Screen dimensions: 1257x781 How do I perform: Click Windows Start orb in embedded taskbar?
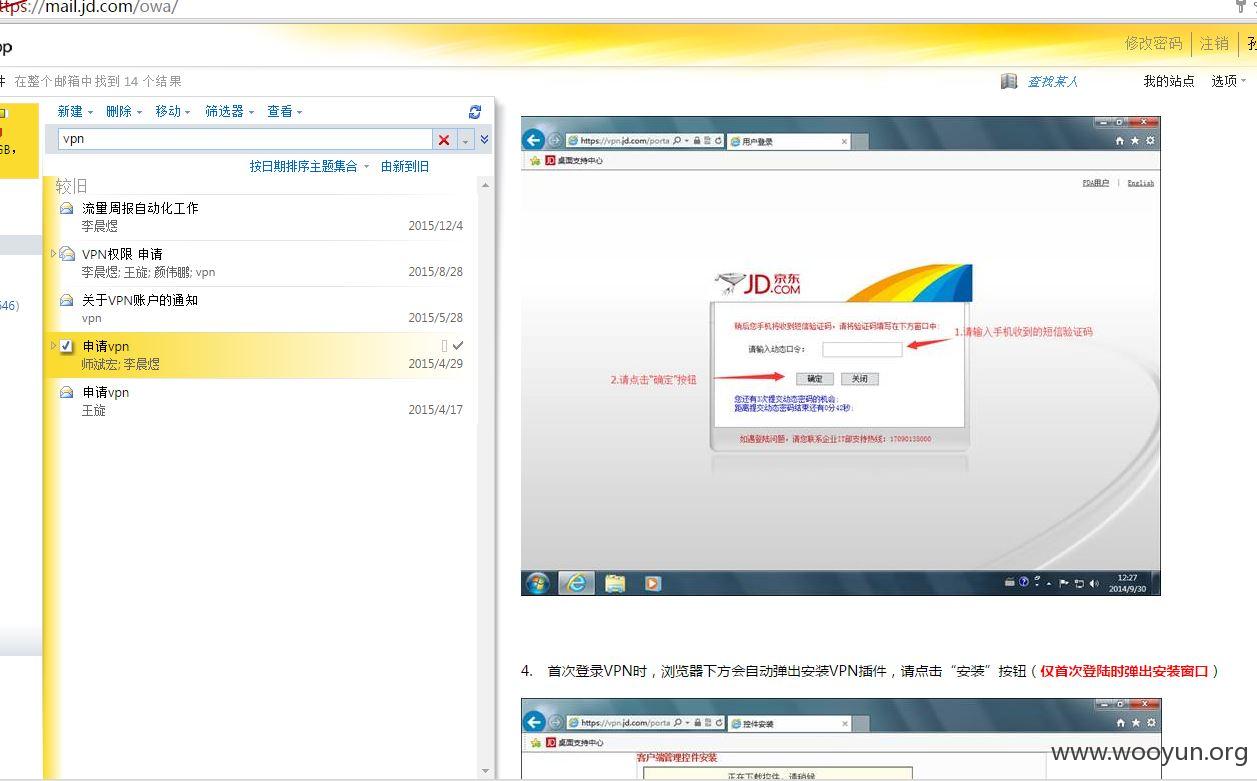(x=538, y=583)
